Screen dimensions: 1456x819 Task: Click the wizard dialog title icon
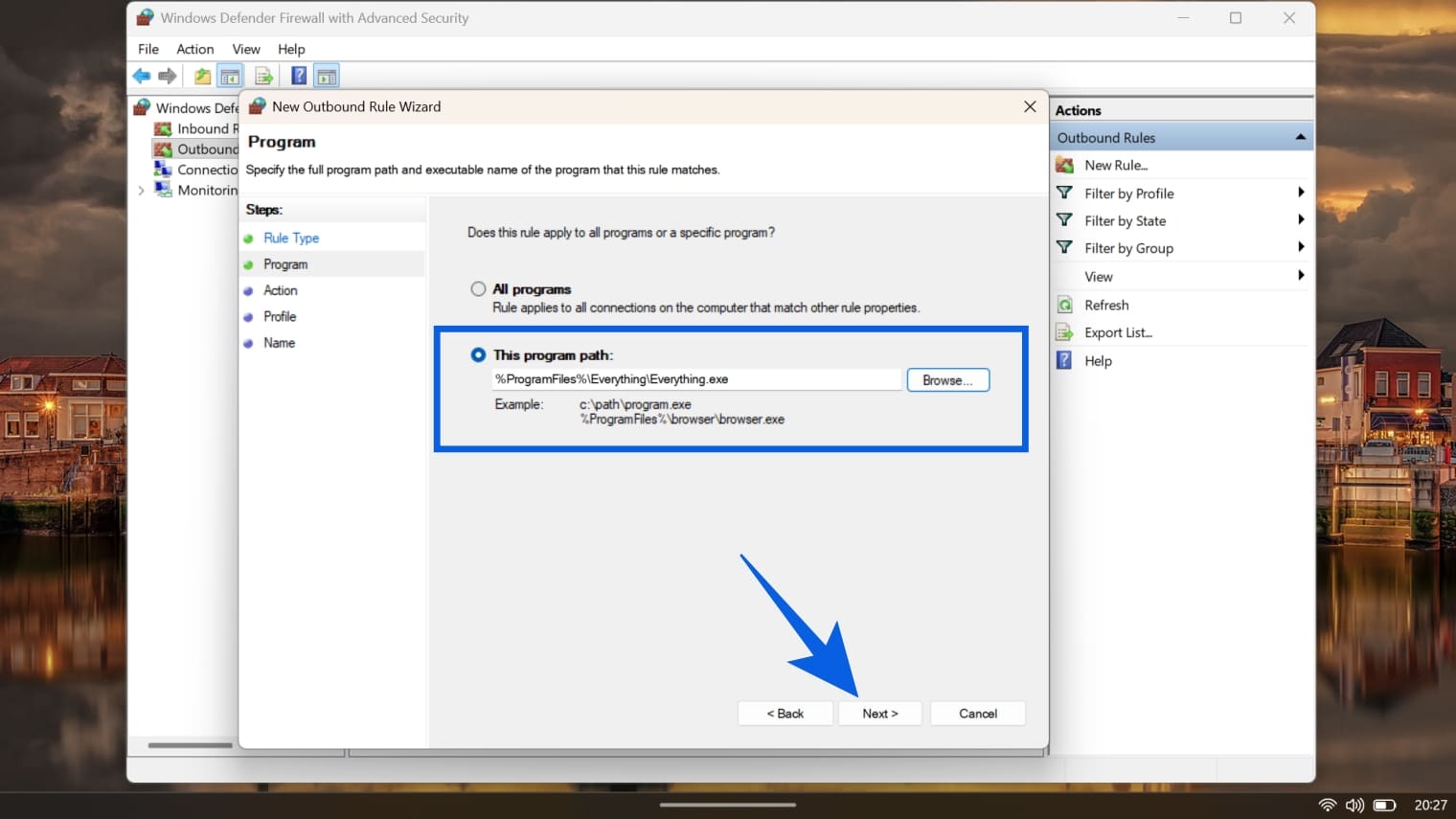257,106
